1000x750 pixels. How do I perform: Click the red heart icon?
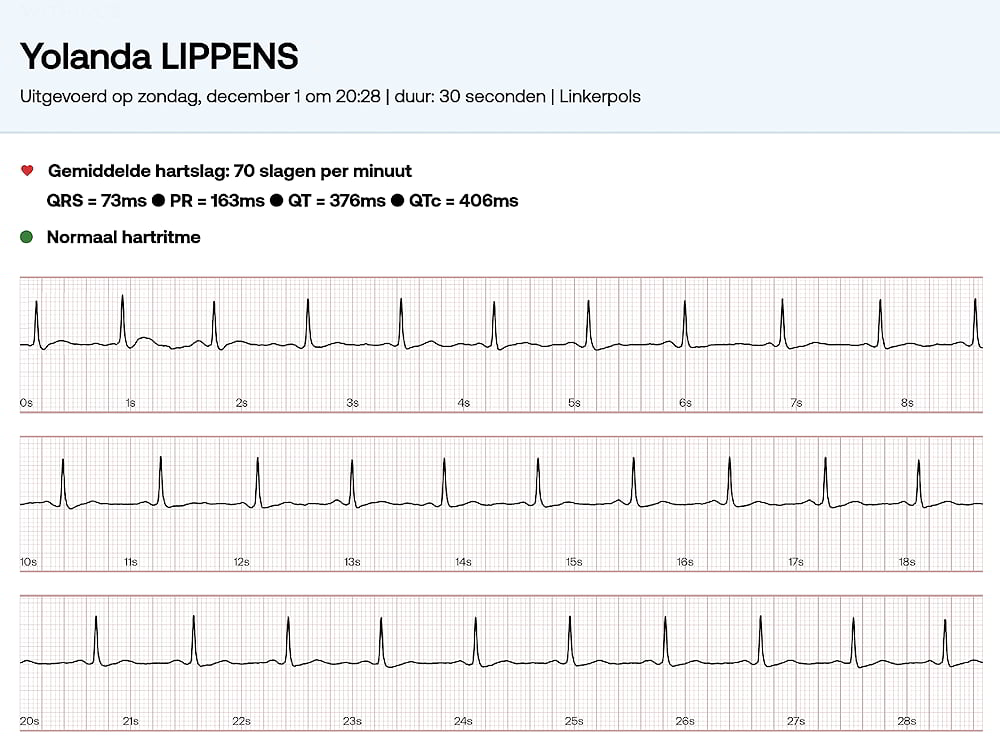click(27, 171)
